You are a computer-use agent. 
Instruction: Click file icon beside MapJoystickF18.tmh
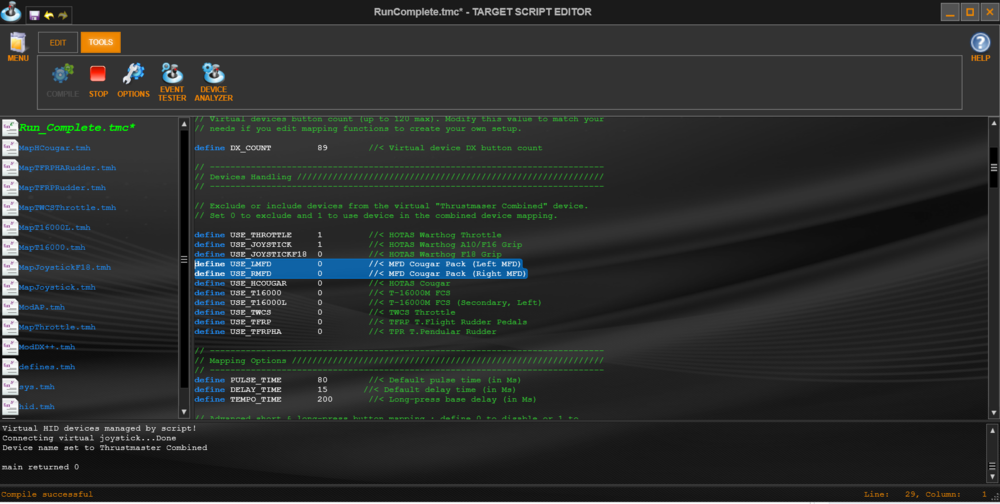tap(10, 267)
